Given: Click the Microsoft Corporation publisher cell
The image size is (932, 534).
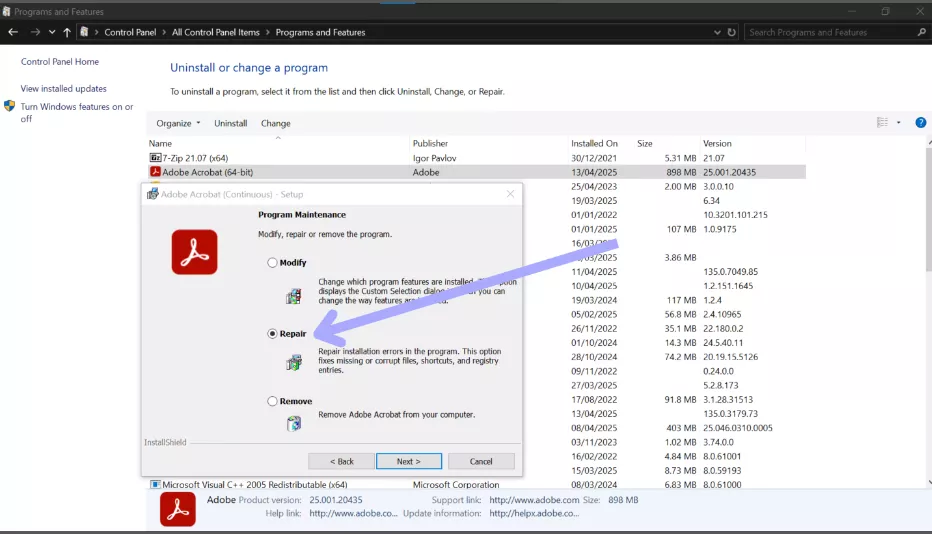Looking at the screenshot, I should click(456, 485).
